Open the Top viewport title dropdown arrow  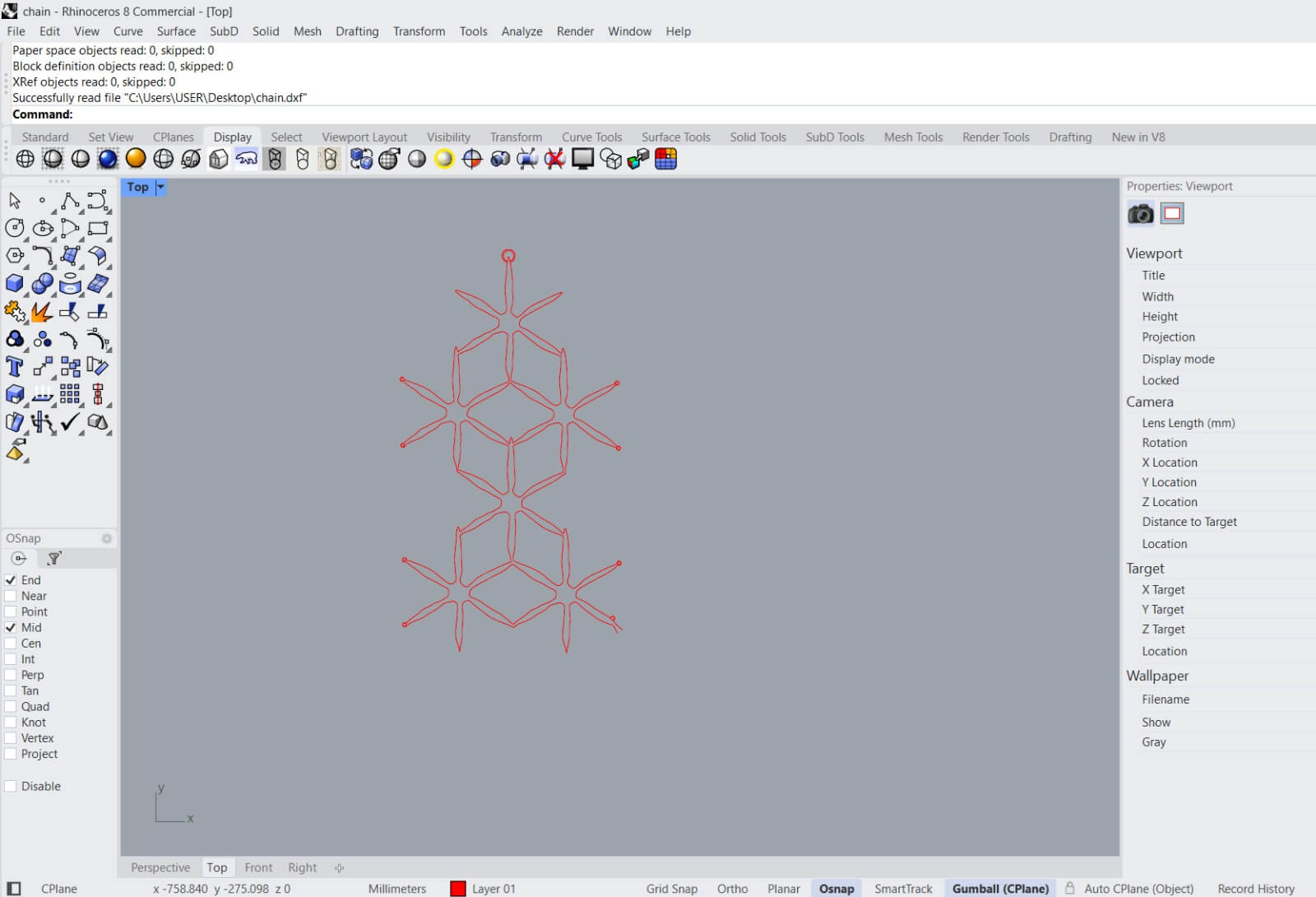click(x=160, y=187)
